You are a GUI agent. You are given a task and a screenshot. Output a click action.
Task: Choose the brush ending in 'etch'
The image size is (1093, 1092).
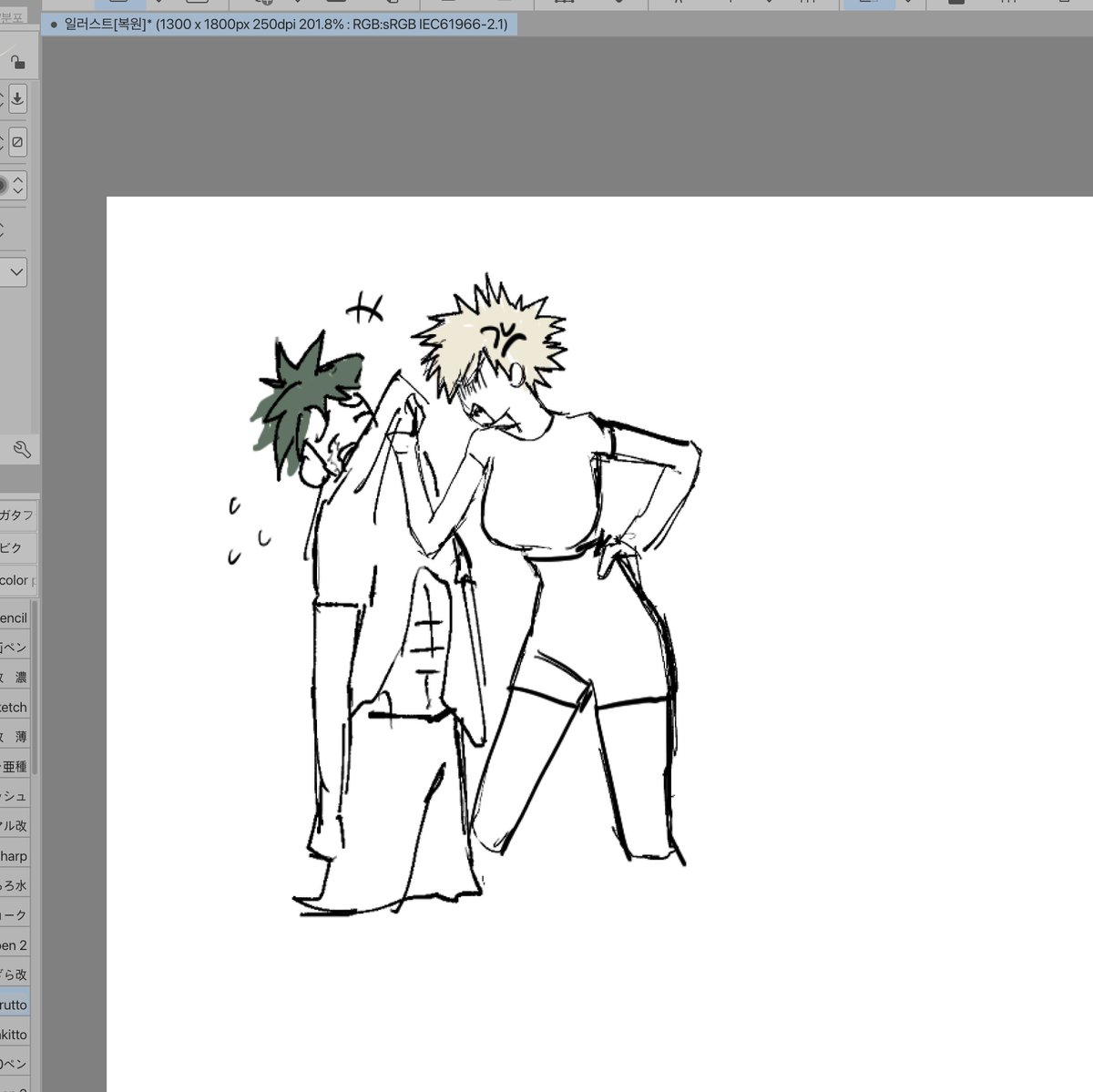tap(15, 707)
